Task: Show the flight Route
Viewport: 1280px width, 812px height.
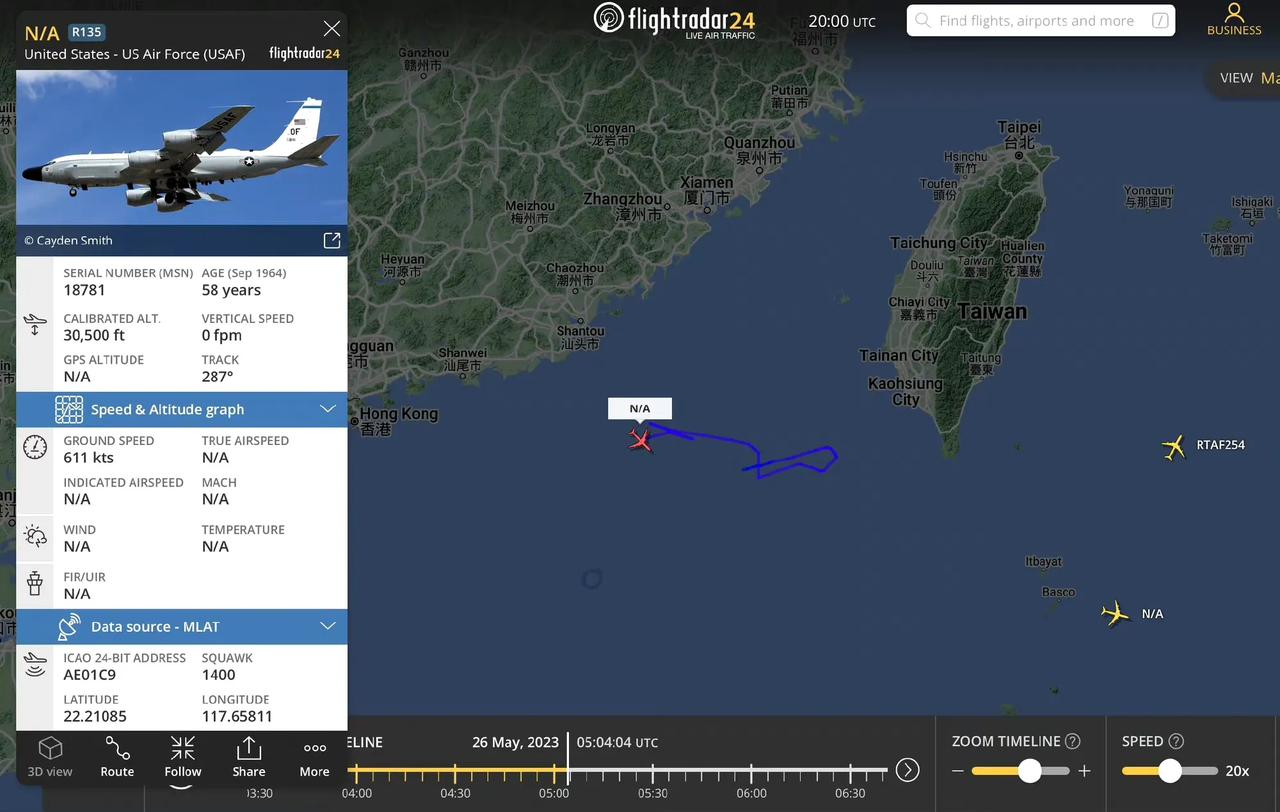Action: 117,756
